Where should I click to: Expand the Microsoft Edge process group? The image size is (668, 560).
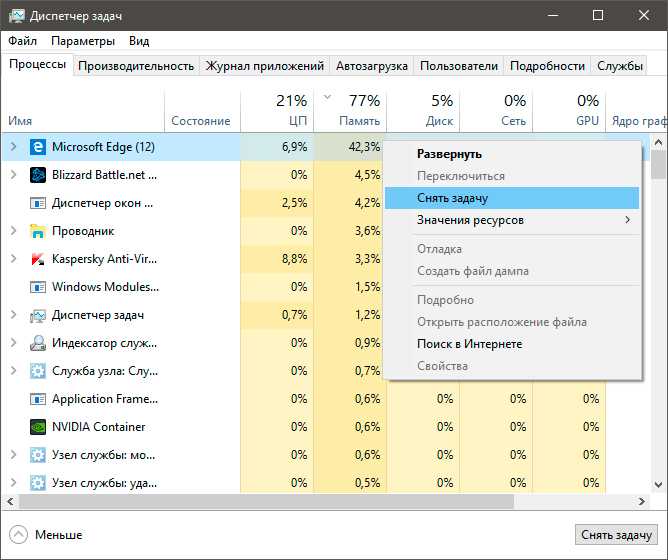coord(14,147)
